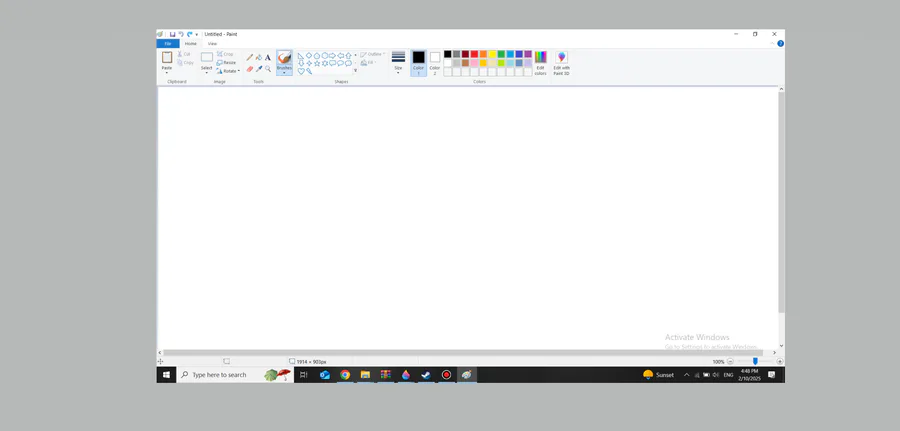
Task: Choose the lightning bolt shape
Action: (x=309, y=71)
